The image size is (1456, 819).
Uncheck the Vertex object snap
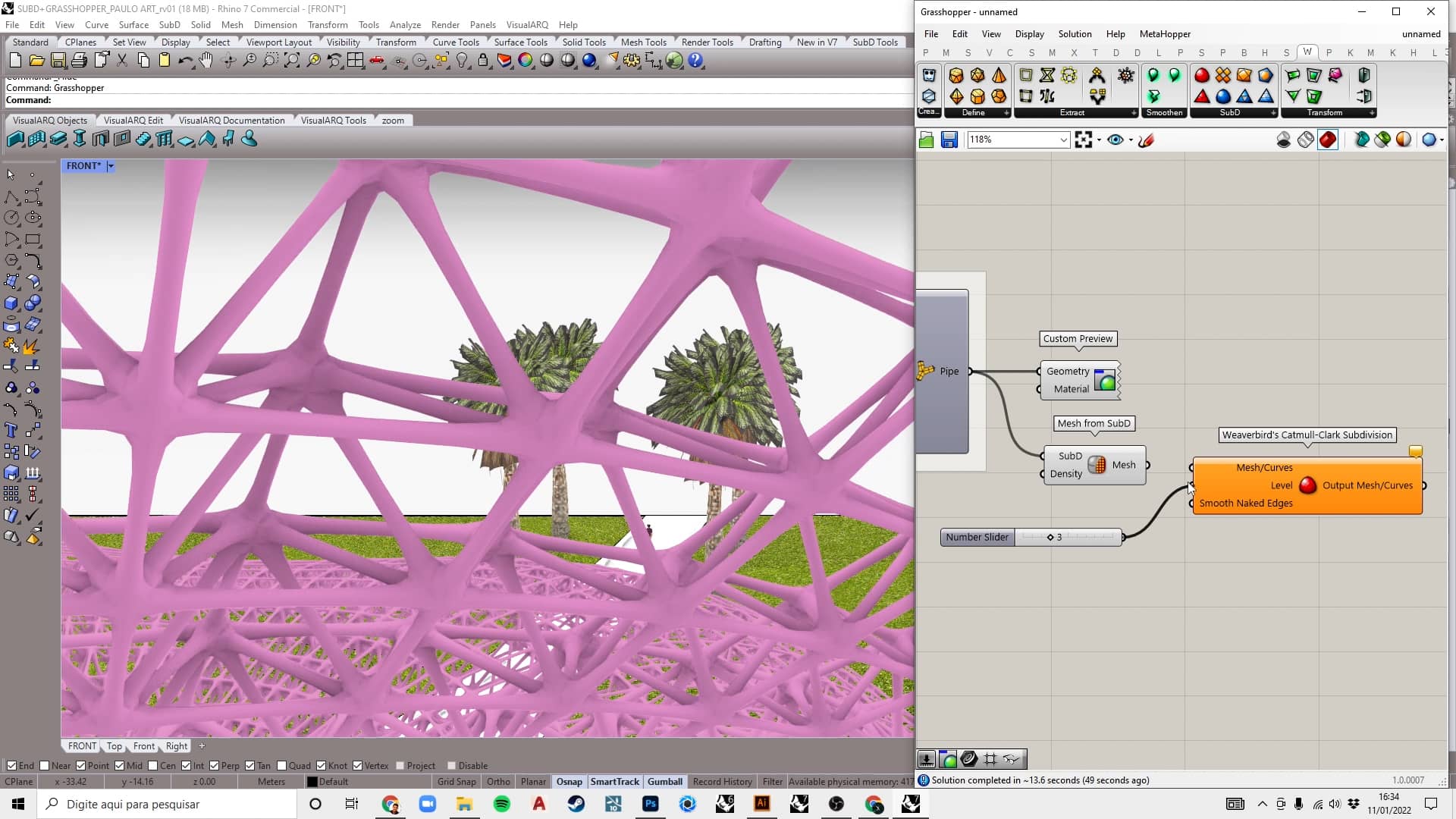pyautogui.click(x=357, y=765)
